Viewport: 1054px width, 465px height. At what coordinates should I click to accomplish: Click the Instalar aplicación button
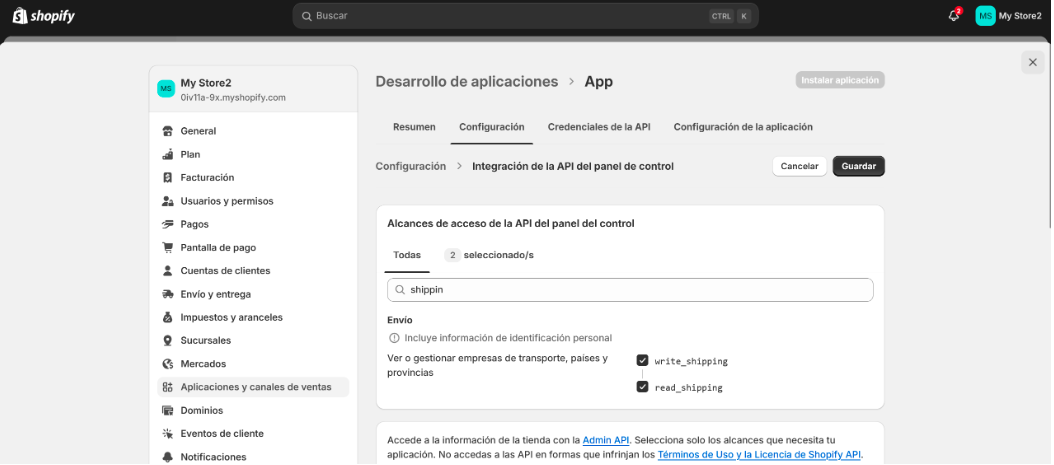click(840, 80)
